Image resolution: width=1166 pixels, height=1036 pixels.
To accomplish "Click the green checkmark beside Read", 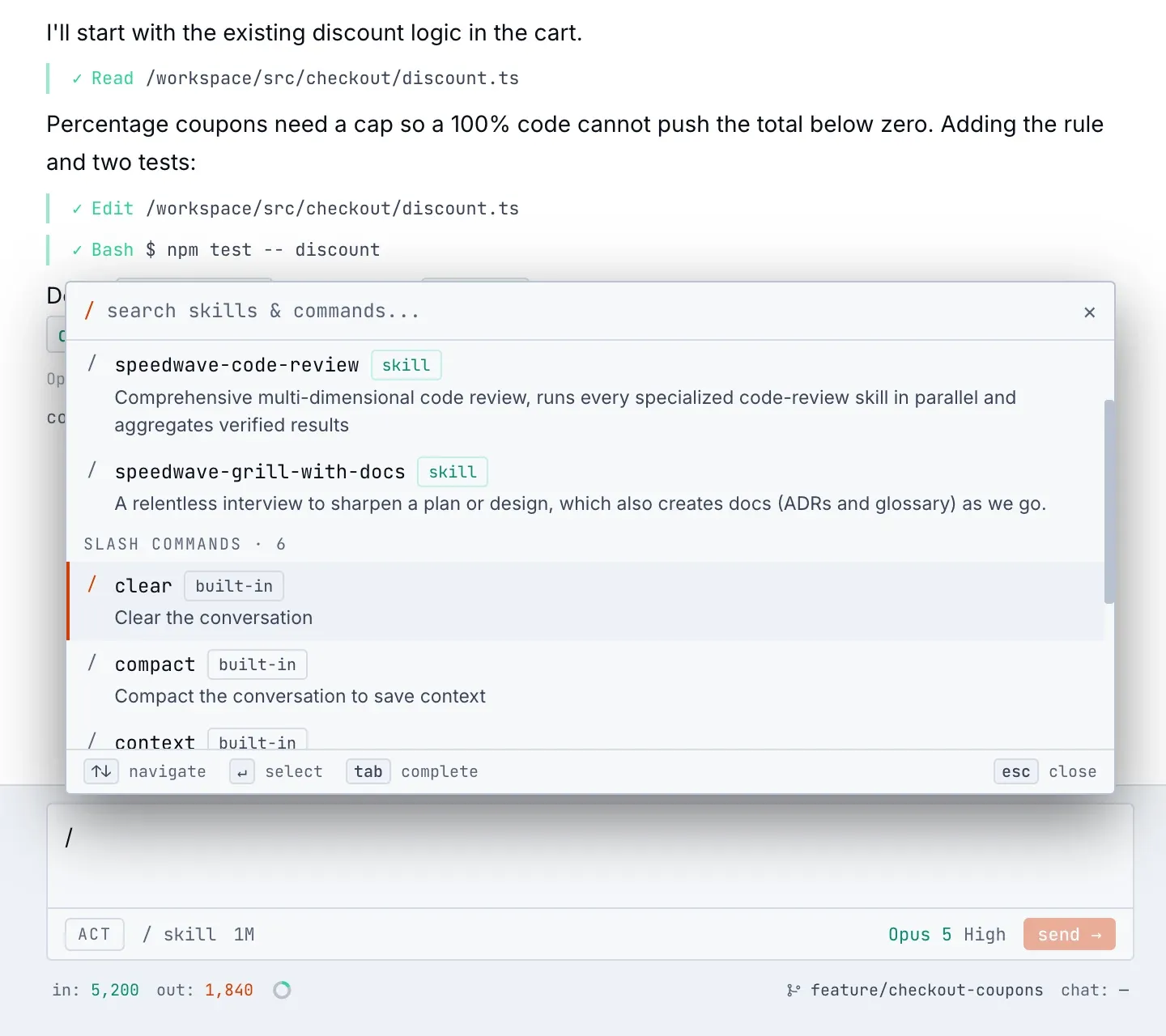I will (77, 79).
